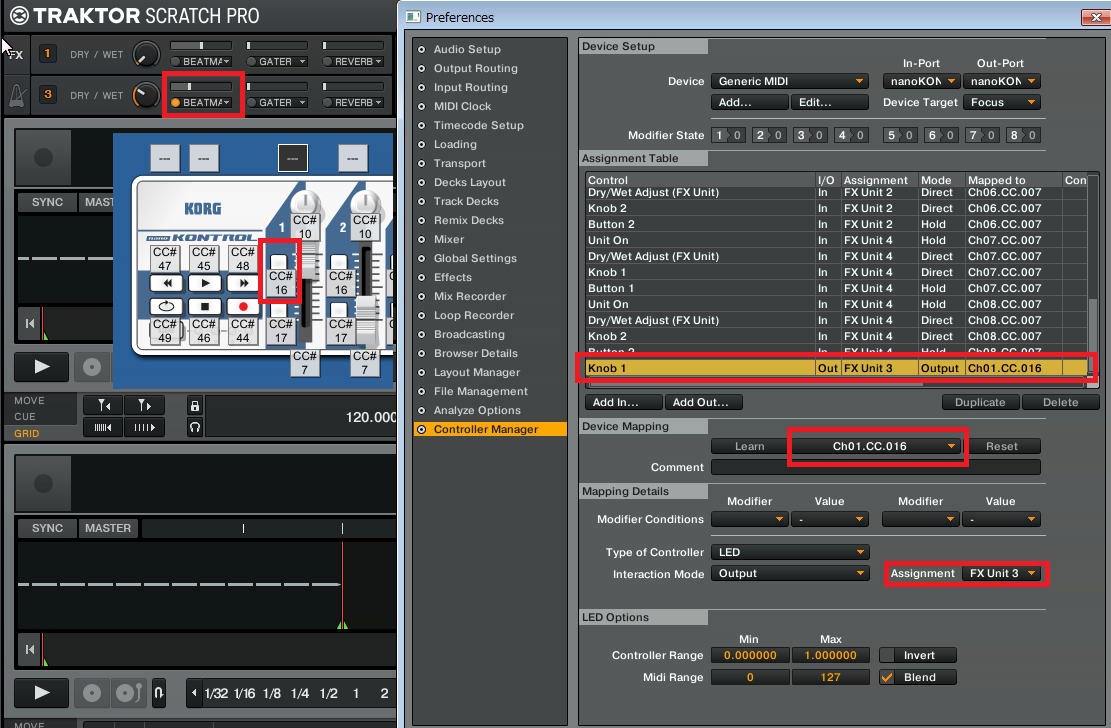Select FX unit number 3 button
The image size is (1111, 728).
[47, 94]
